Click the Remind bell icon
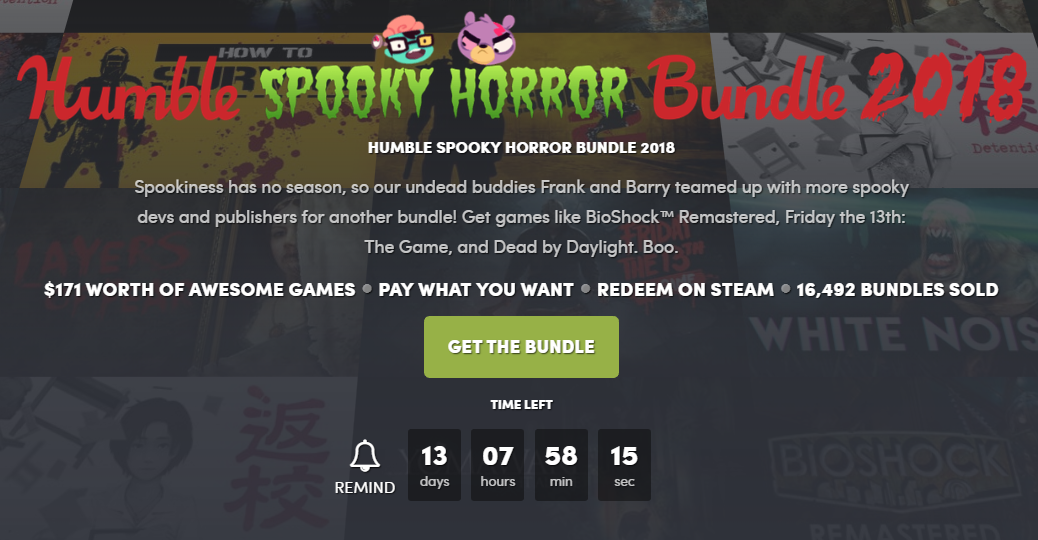 pyautogui.click(x=365, y=456)
